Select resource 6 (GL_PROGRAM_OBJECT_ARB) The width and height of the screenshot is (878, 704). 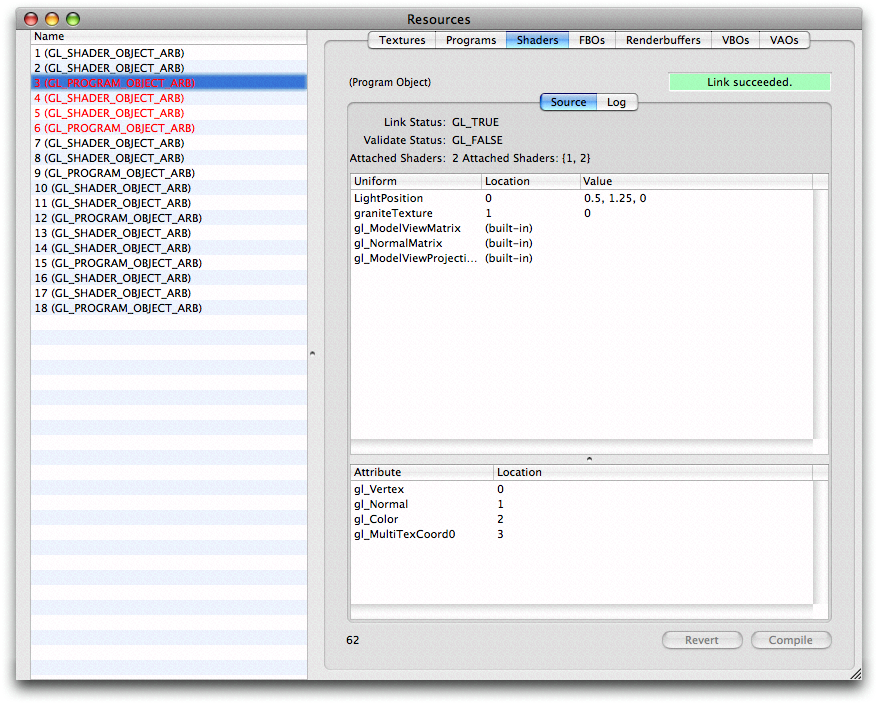tap(114, 128)
